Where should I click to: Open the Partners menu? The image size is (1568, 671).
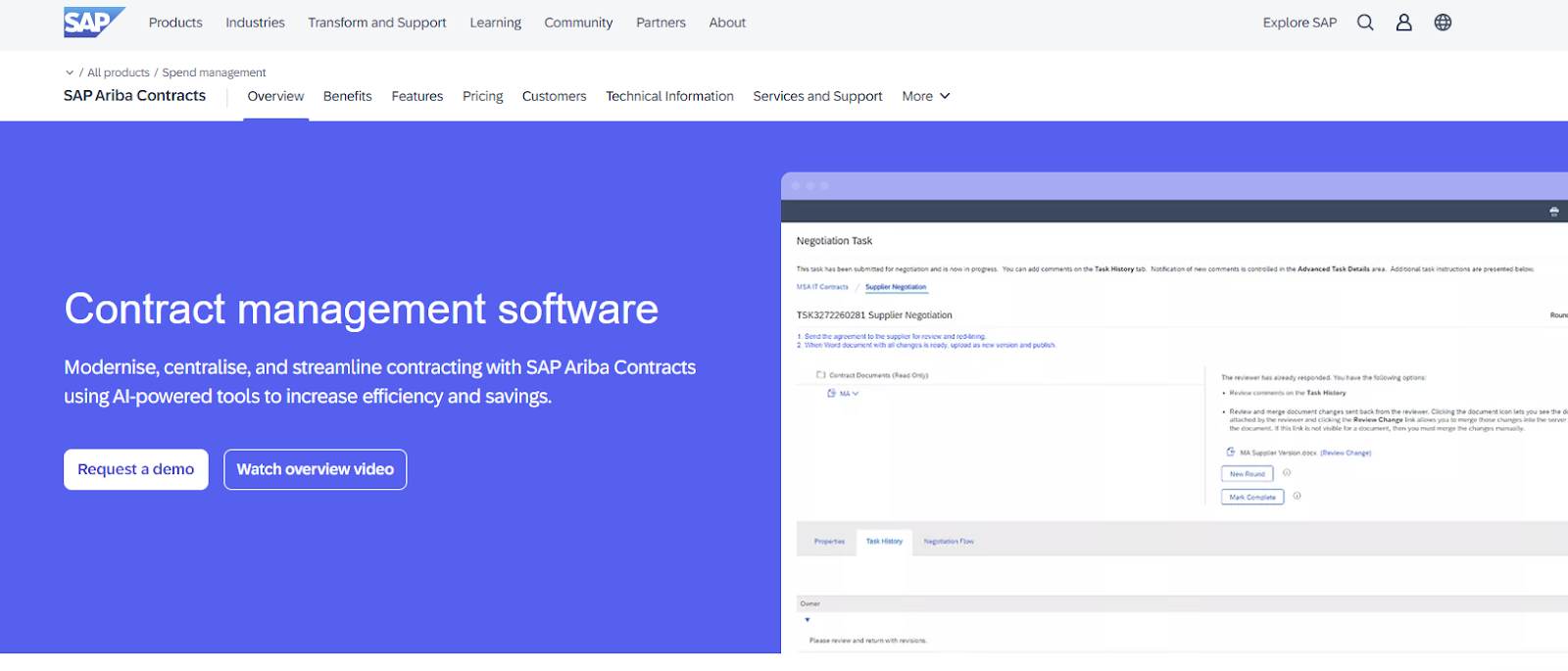[661, 23]
